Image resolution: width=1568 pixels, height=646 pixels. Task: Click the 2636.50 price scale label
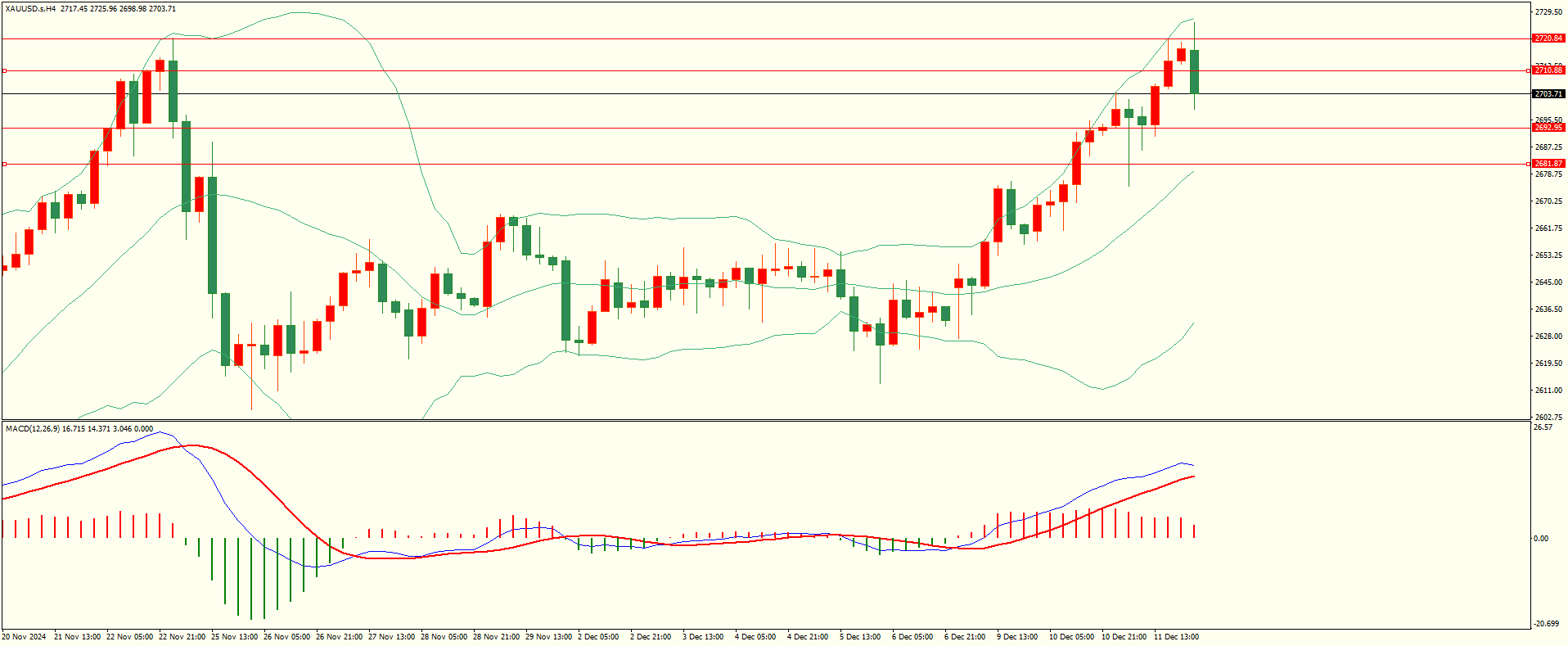click(1548, 309)
